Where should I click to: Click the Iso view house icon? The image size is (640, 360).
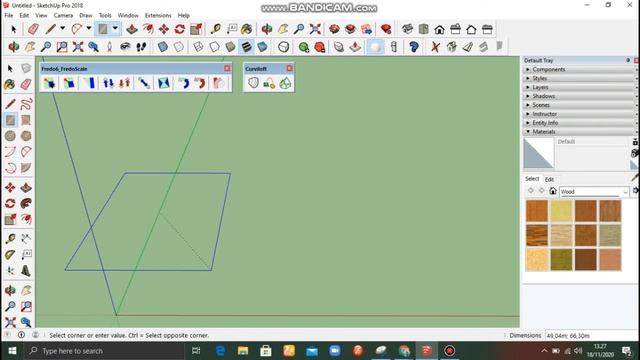click(x=407, y=29)
